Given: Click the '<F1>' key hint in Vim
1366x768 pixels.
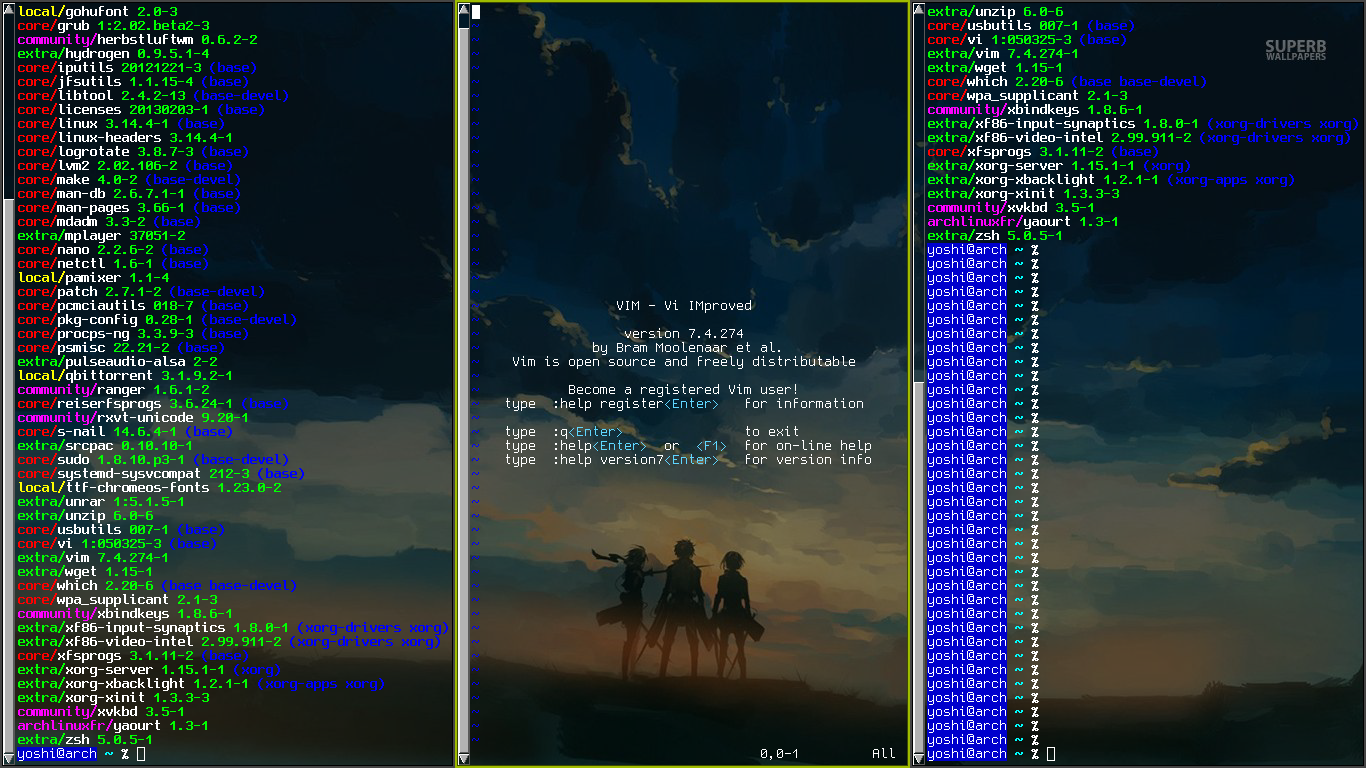Looking at the screenshot, I should 711,446.
